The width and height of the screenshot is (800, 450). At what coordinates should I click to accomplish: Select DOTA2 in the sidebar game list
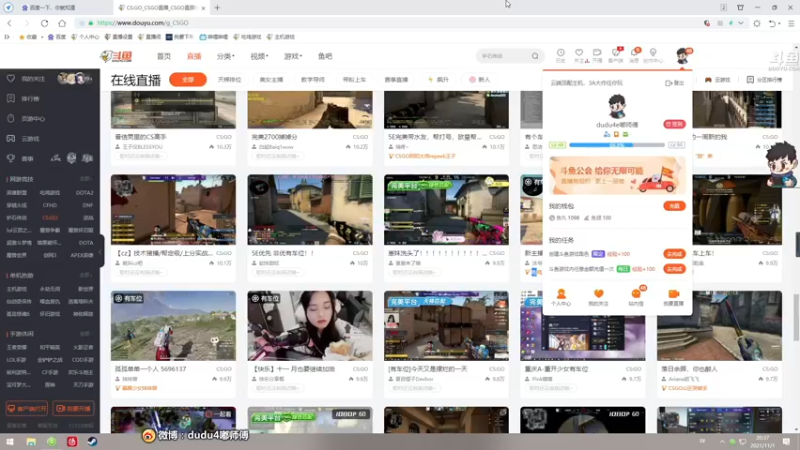pyautogui.click(x=85, y=193)
